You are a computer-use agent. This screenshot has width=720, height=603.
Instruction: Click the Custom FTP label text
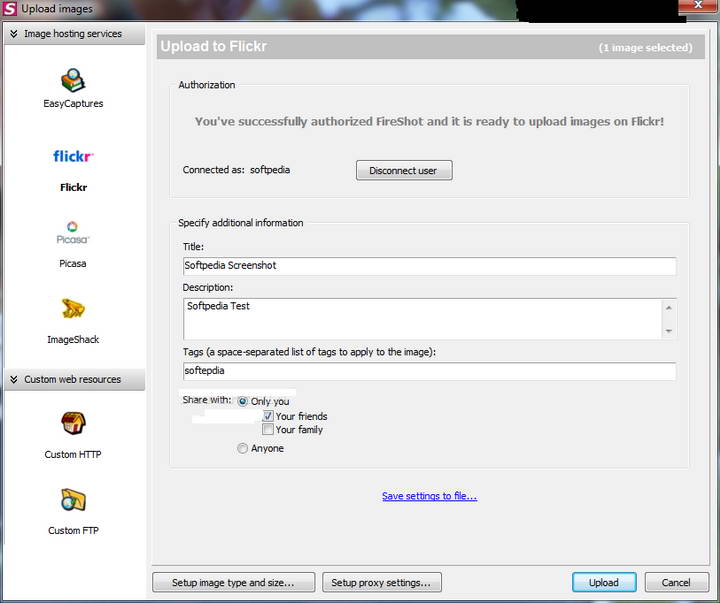point(73,531)
